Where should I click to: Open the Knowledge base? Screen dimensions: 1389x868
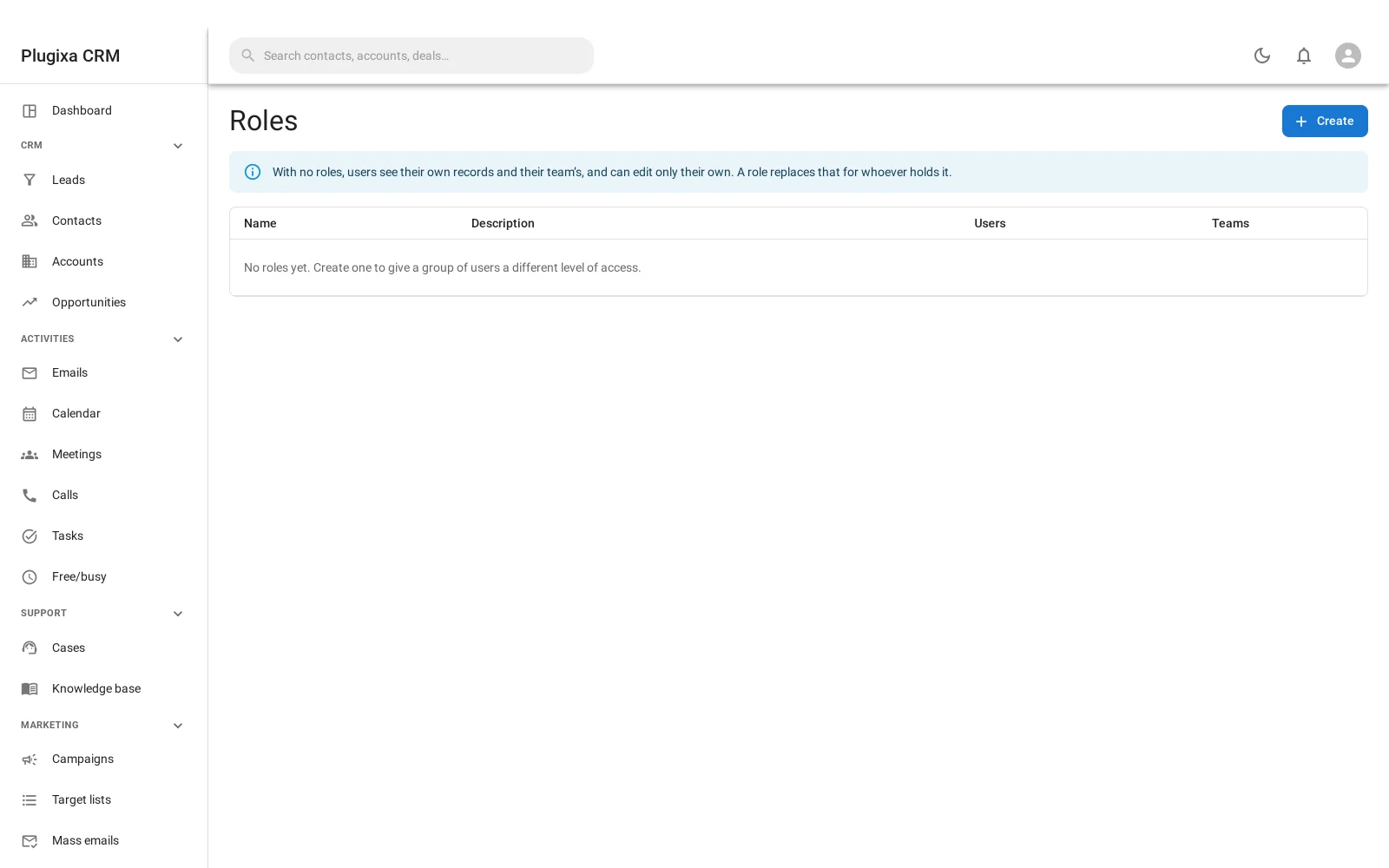click(x=103, y=689)
